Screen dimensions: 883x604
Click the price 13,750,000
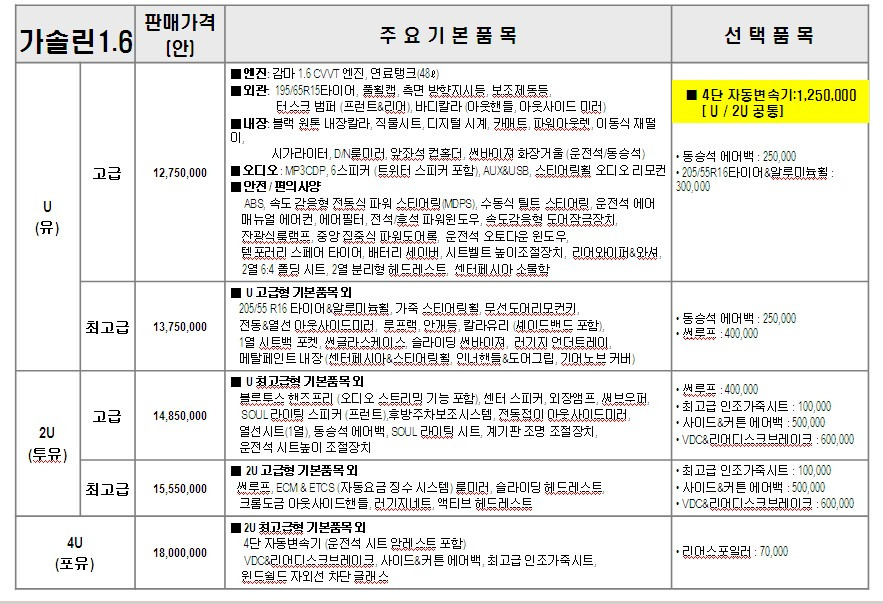pos(180,326)
